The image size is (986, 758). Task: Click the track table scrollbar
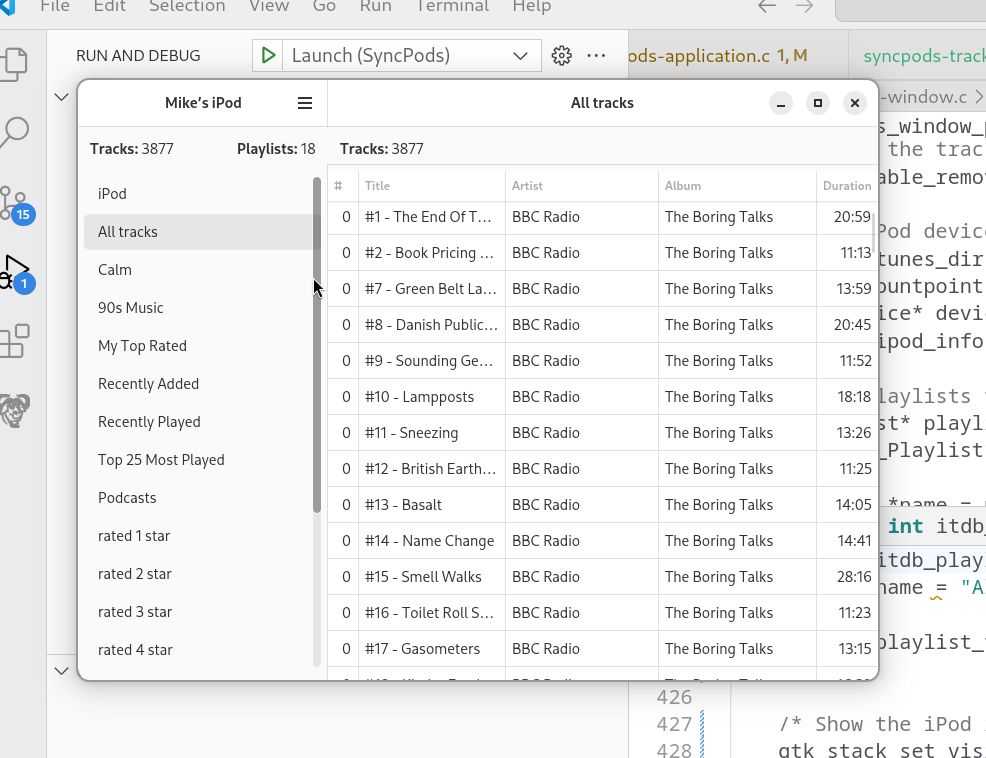click(873, 231)
